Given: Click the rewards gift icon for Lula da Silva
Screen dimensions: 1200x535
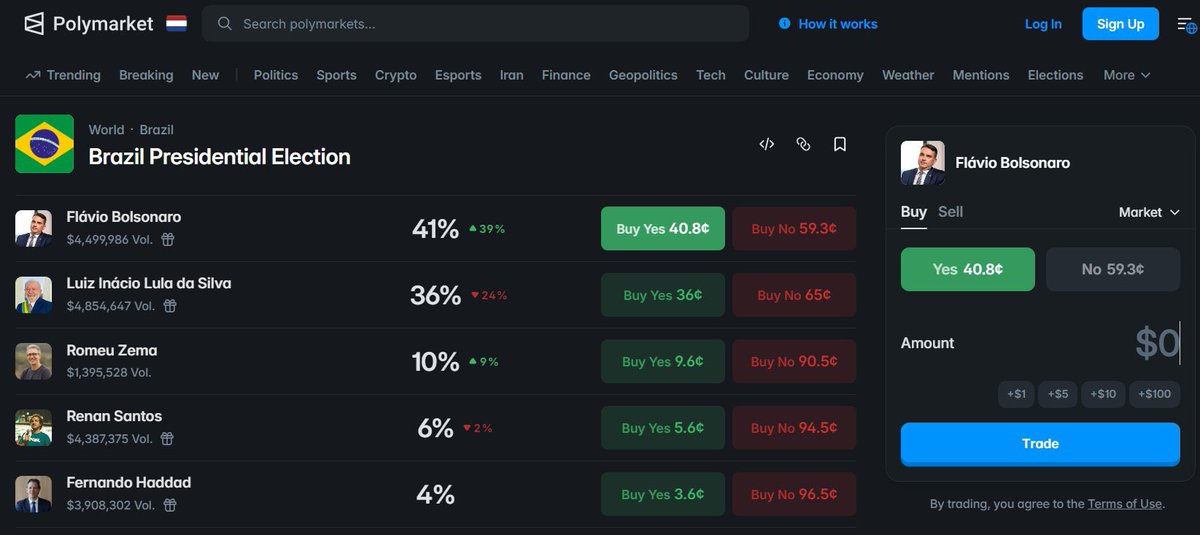Looking at the screenshot, I should [x=170, y=306].
